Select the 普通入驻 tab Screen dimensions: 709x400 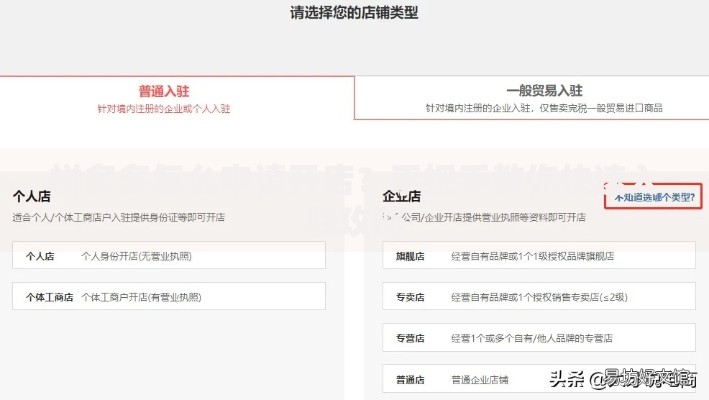tap(177, 98)
